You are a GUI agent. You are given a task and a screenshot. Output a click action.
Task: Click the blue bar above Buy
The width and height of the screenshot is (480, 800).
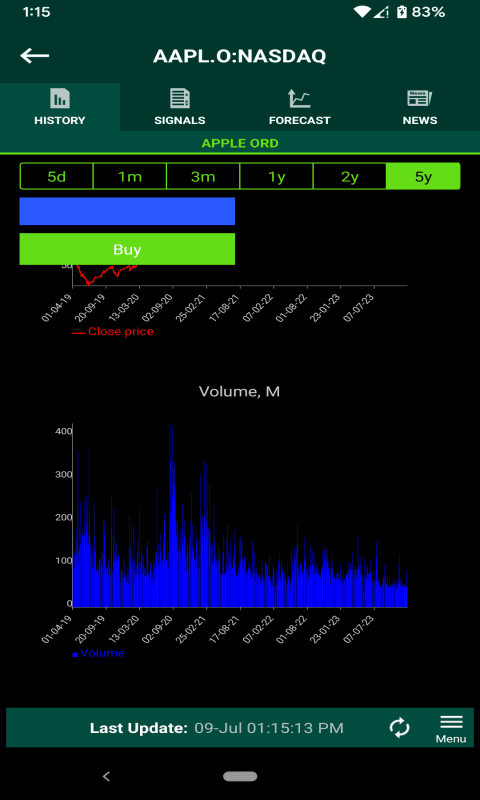[127, 211]
